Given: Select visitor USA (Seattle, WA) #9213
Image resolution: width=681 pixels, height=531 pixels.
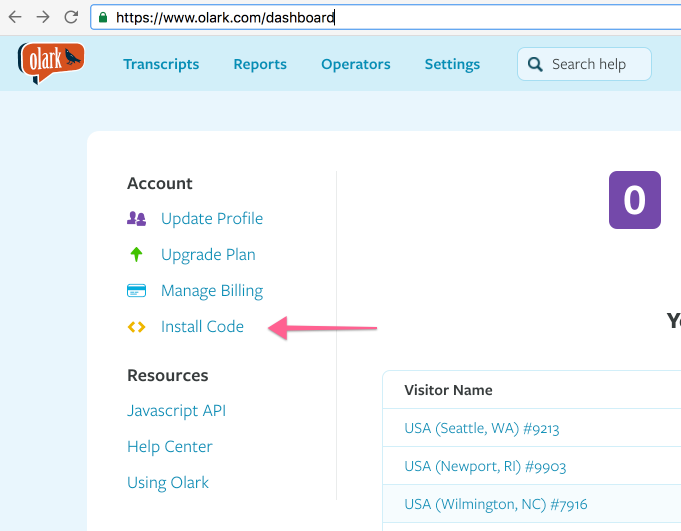Looking at the screenshot, I should (x=482, y=429).
